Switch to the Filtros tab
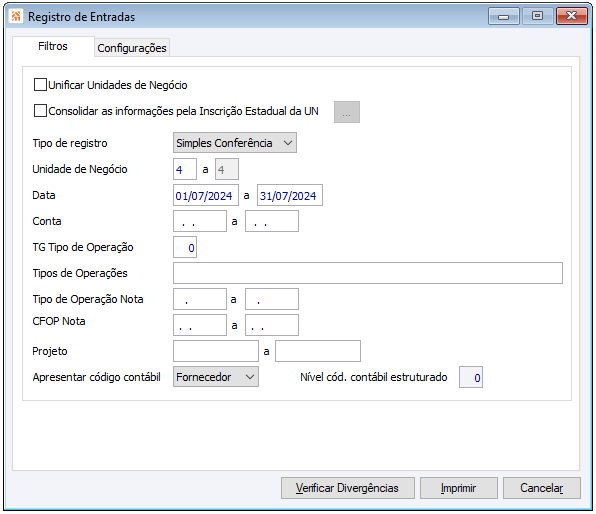The width and height of the screenshot is (596, 514). (x=53, y=46)
